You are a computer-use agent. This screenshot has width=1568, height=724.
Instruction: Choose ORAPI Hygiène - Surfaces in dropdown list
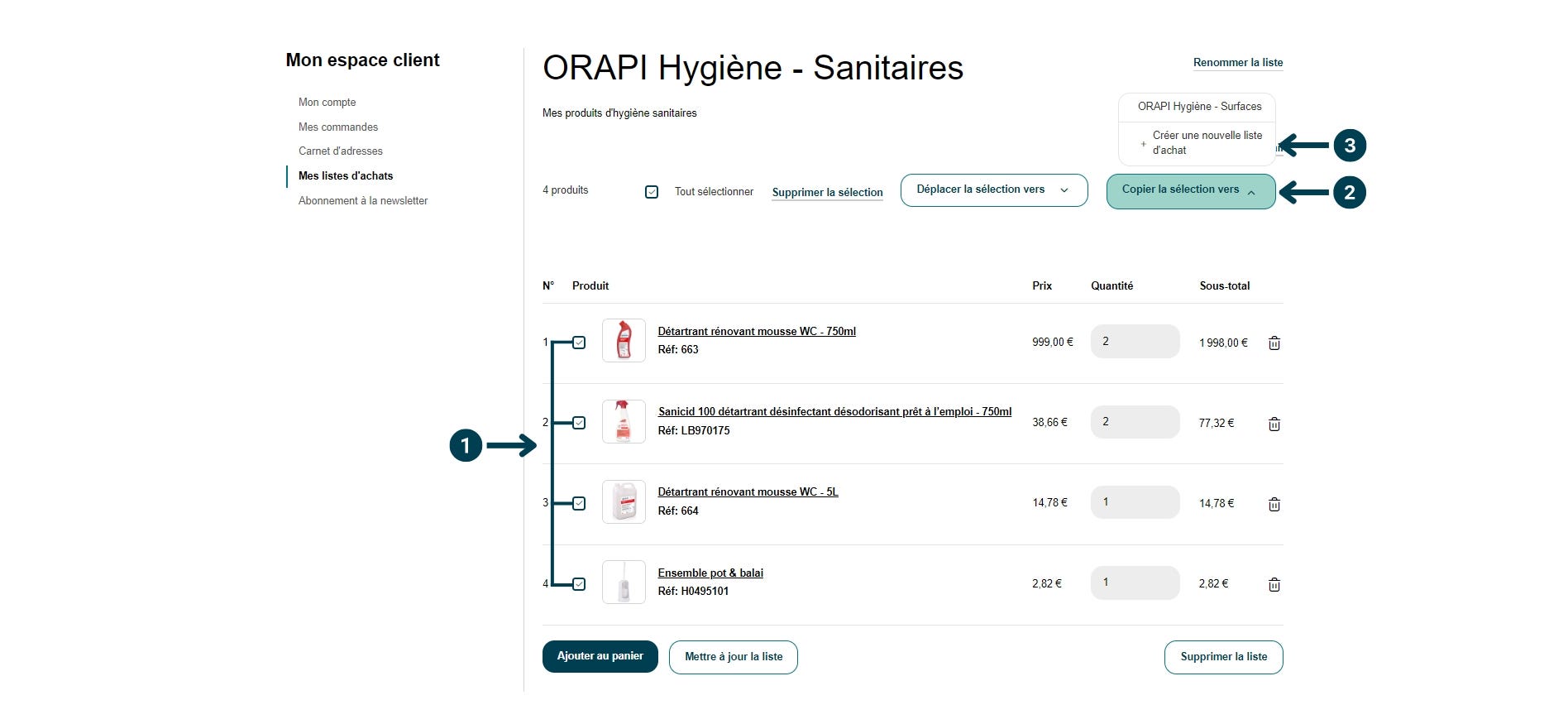1199,107
